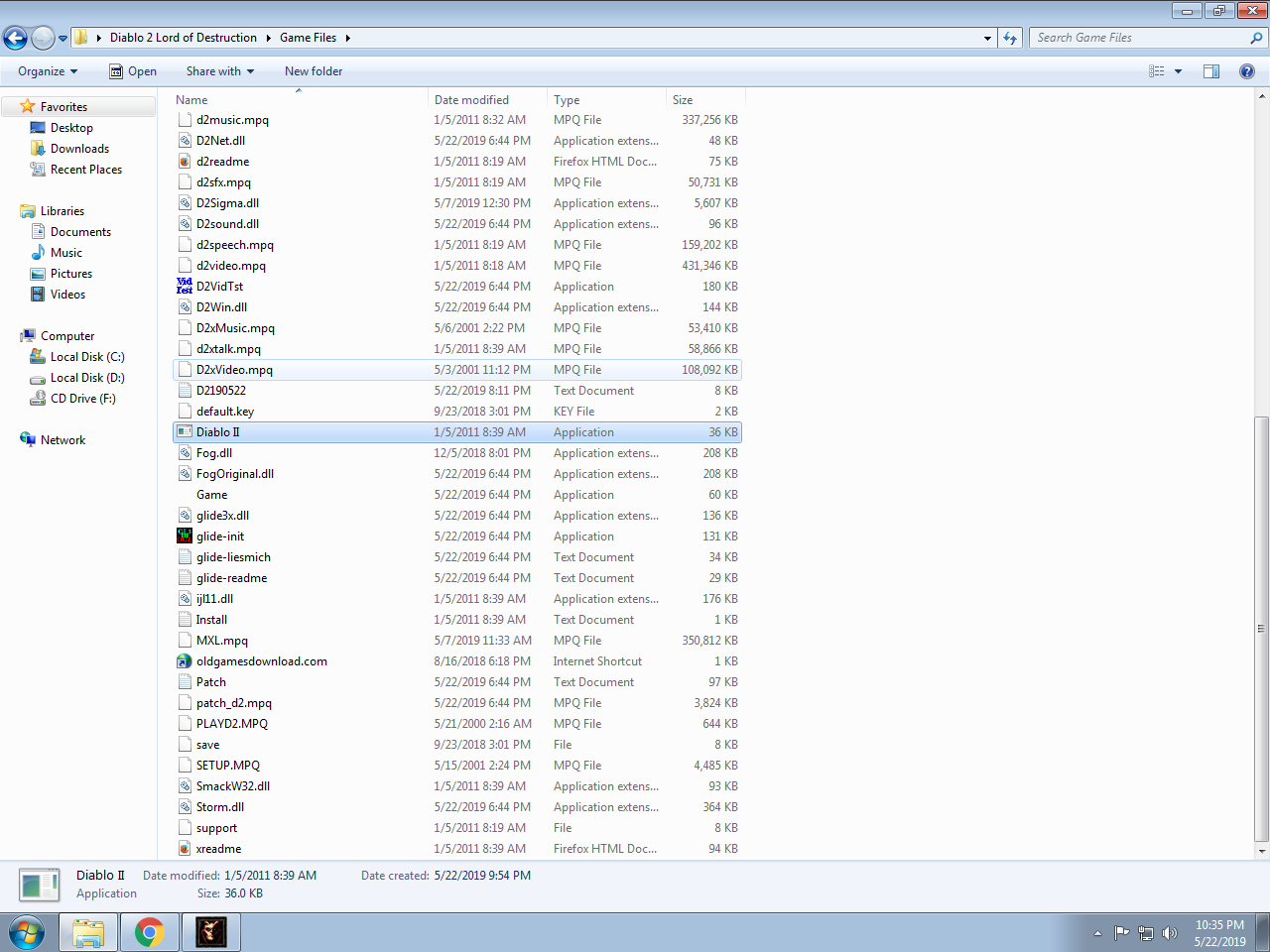Open Recent Places in Favorites
Screen dimensions: 1270x952
point(86,170)
